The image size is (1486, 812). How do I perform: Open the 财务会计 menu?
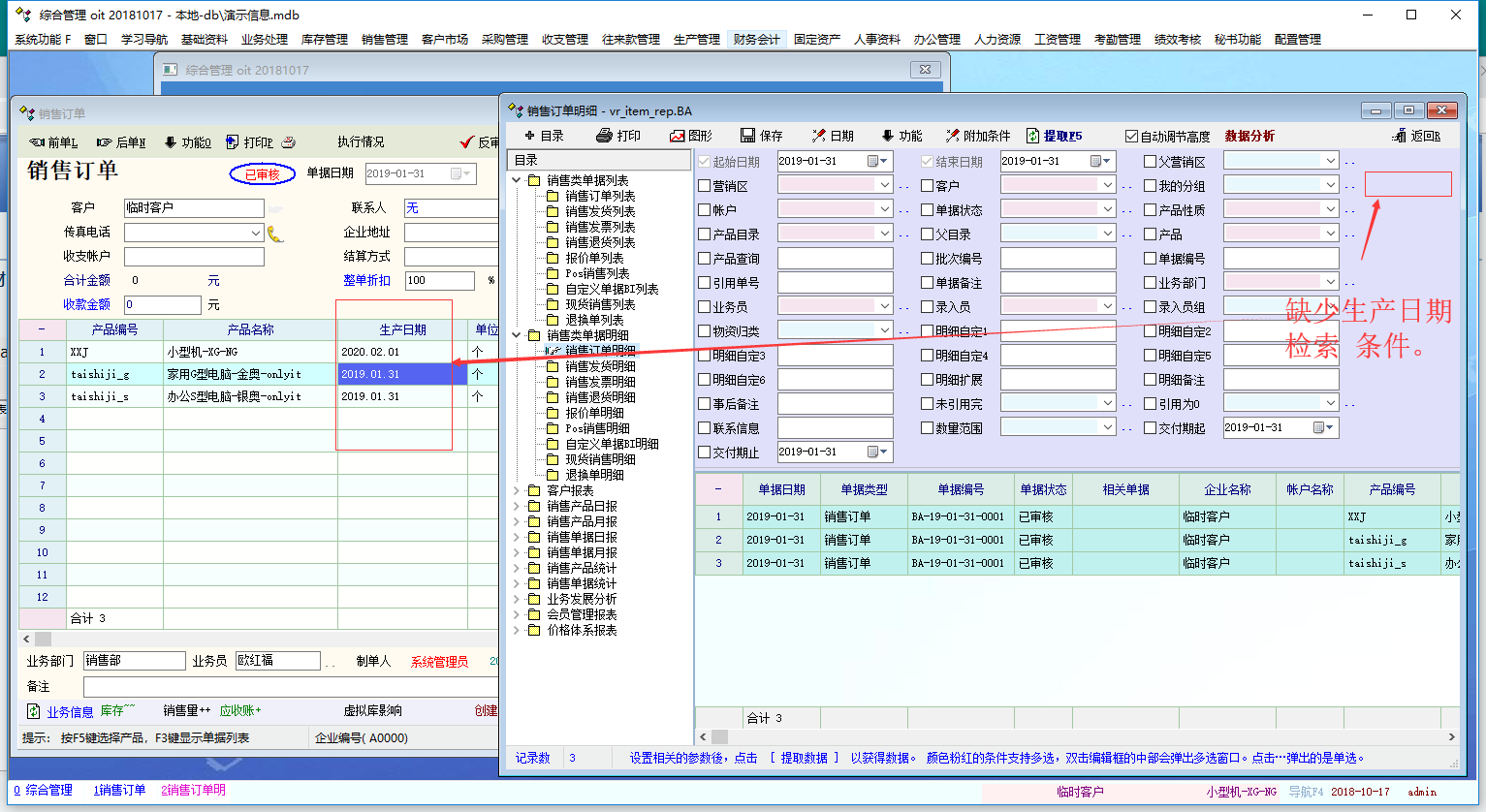[756, 40]
